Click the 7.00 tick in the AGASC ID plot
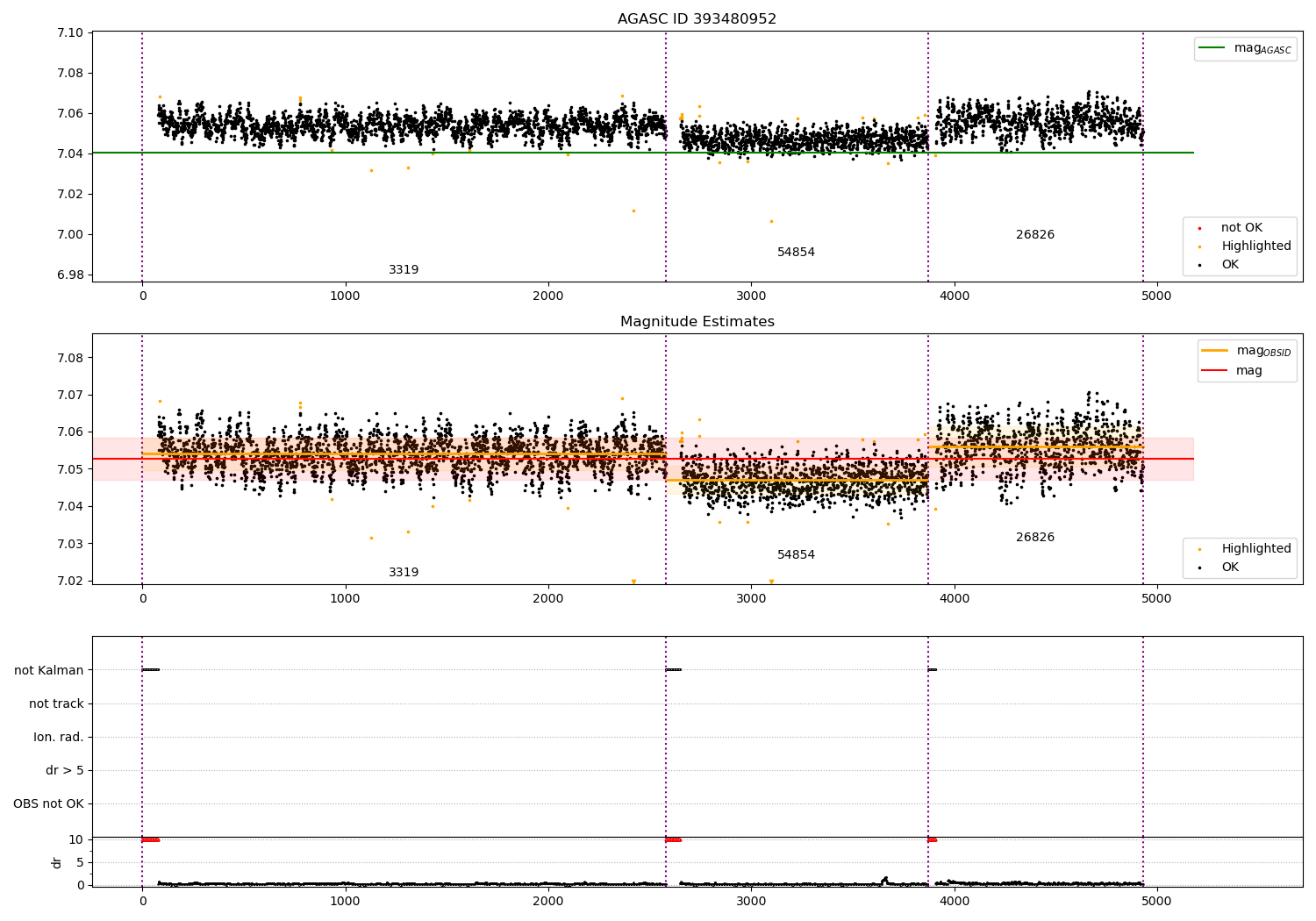Screen dimensions: 1316x921 coord(70,235)
